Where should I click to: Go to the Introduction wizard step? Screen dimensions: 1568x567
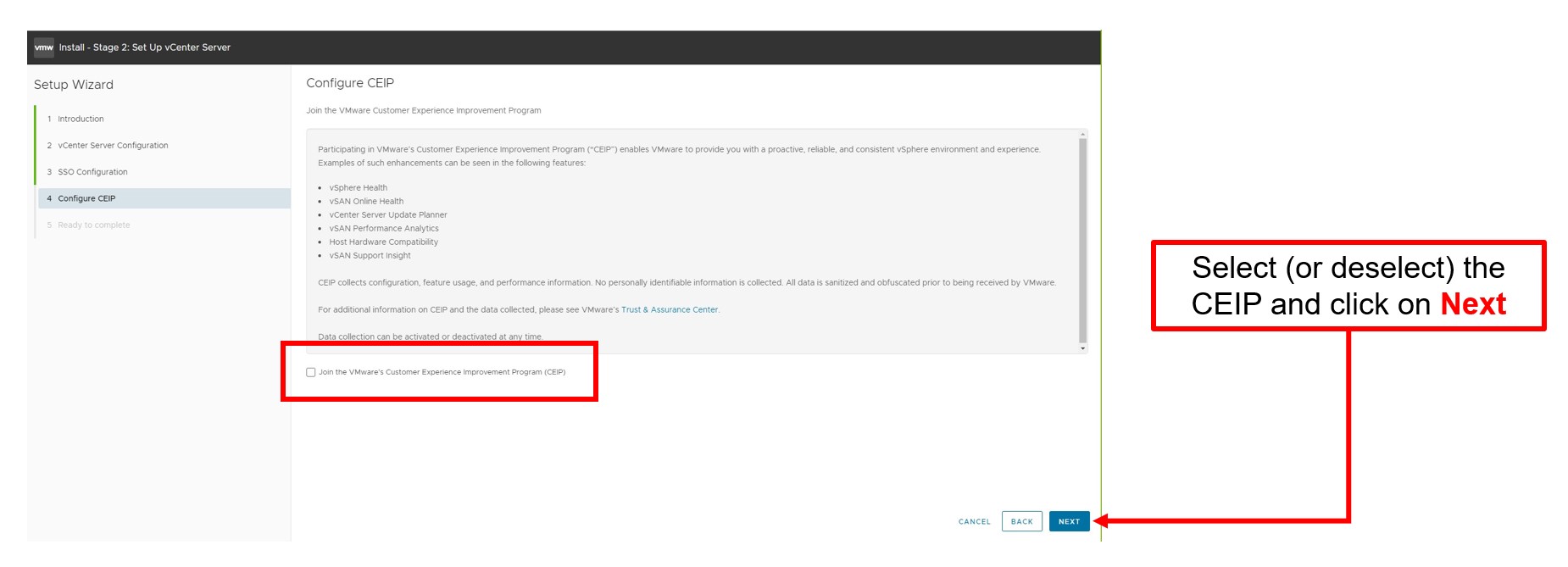coord(81,120)
